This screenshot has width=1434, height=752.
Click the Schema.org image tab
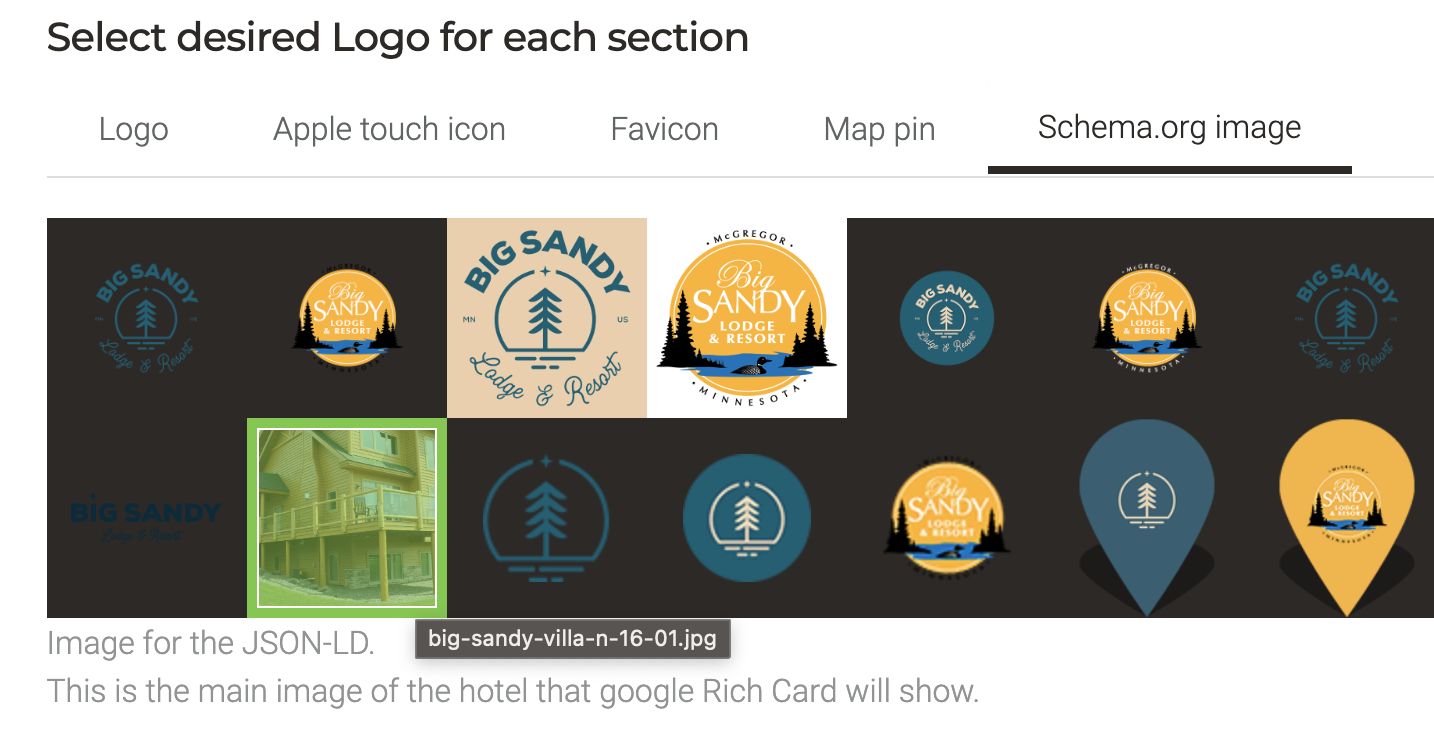pyautogui.click(x=1169, y=128)
